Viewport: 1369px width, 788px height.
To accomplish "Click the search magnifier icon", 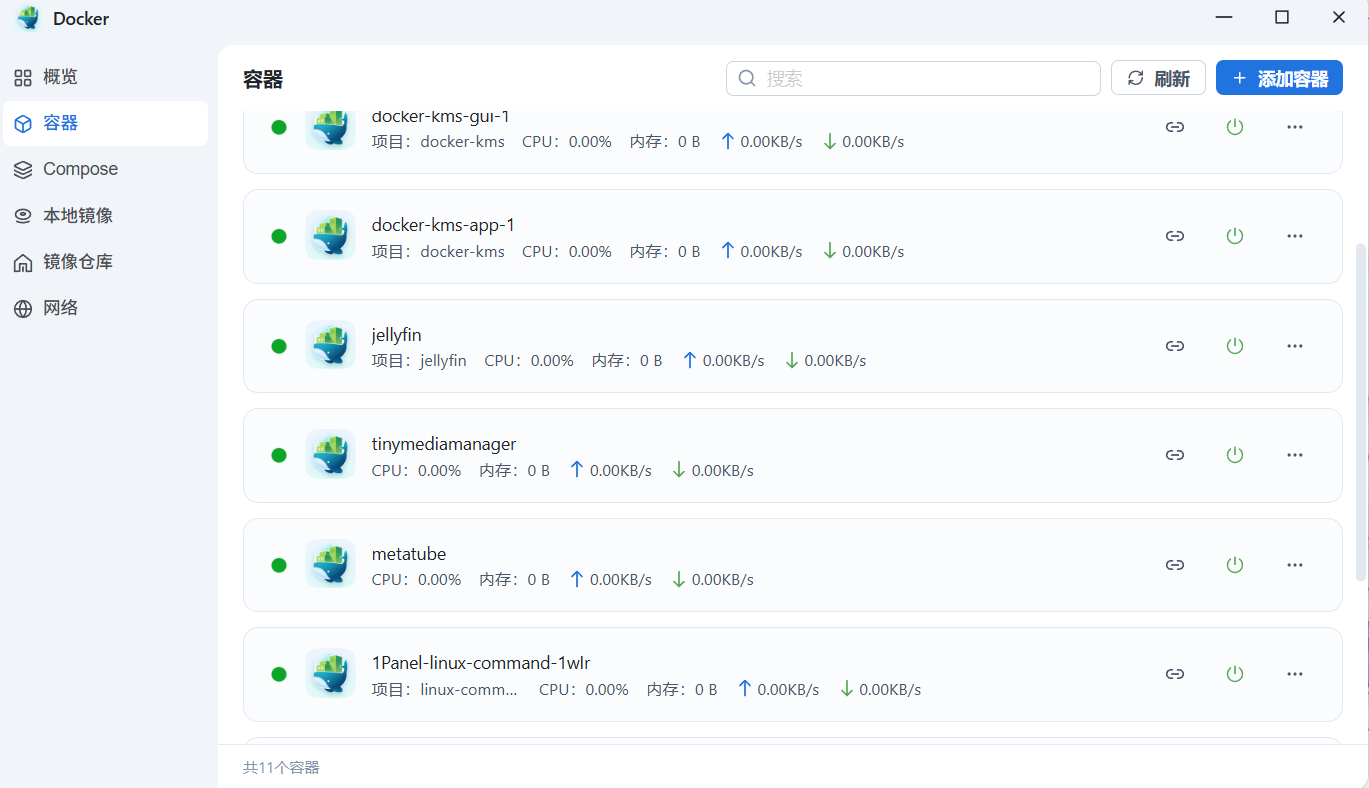I will coord(747,78).
